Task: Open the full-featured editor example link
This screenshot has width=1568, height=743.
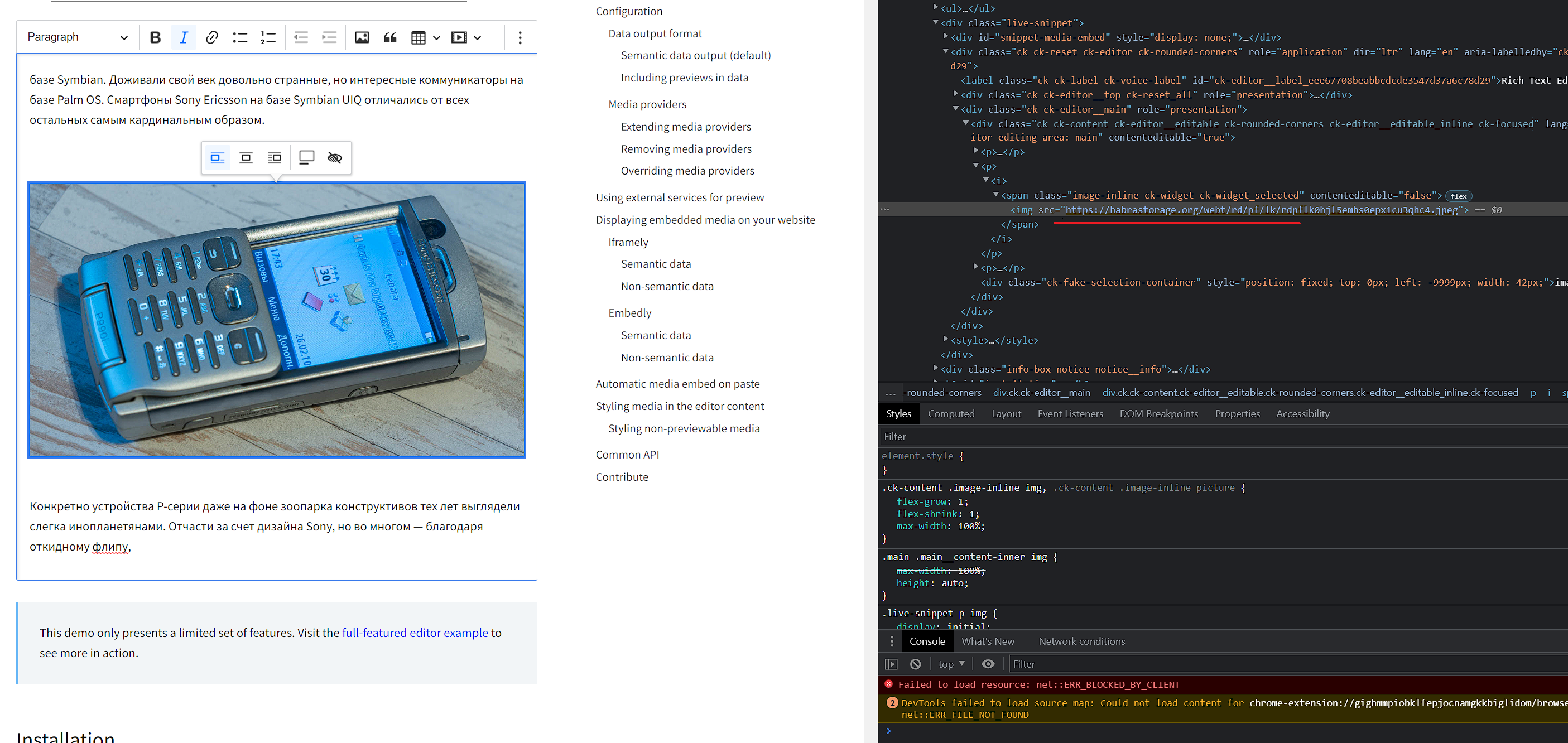Action: [x=415, y=633]
